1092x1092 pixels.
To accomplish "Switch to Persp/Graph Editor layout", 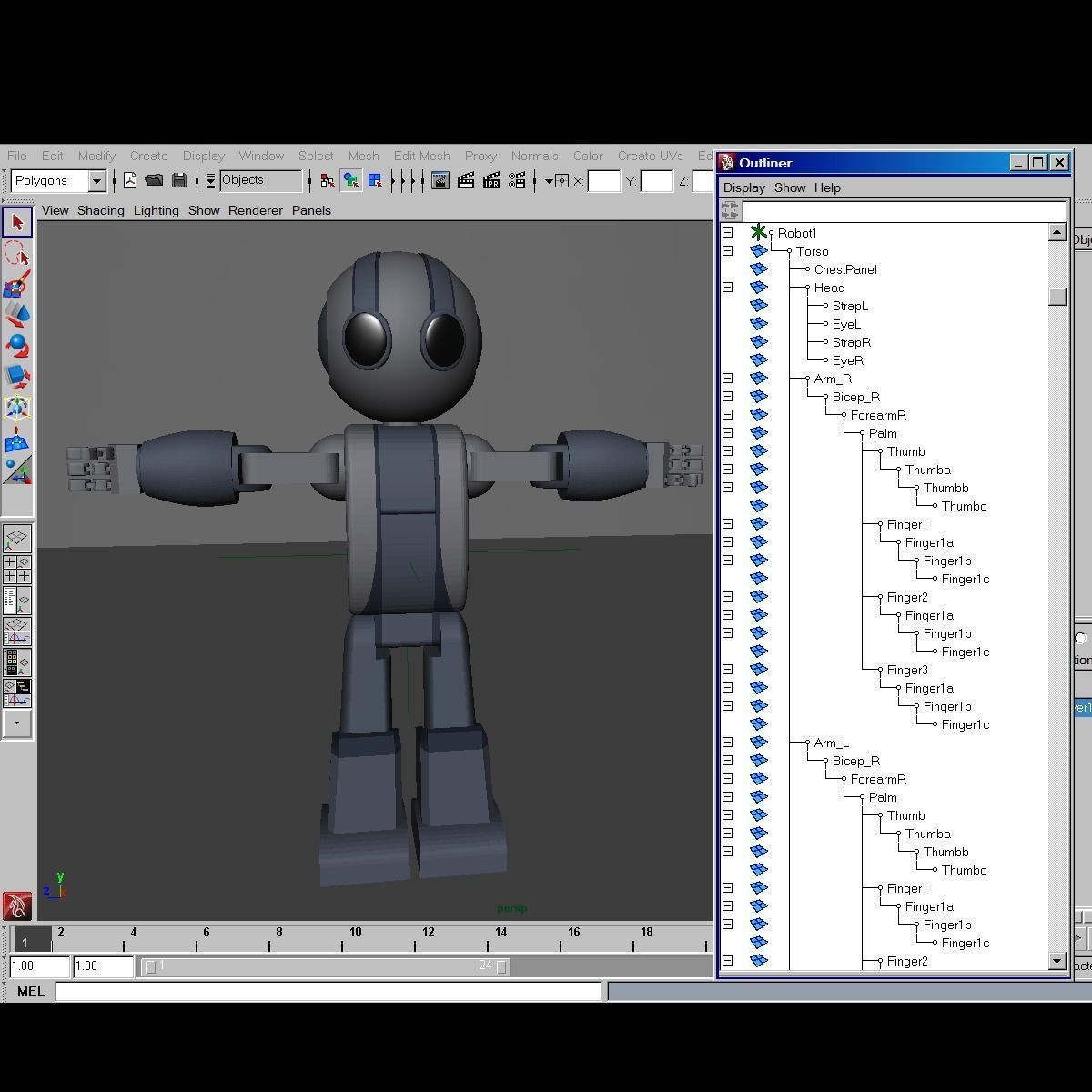I will click(x=17, y=632).
